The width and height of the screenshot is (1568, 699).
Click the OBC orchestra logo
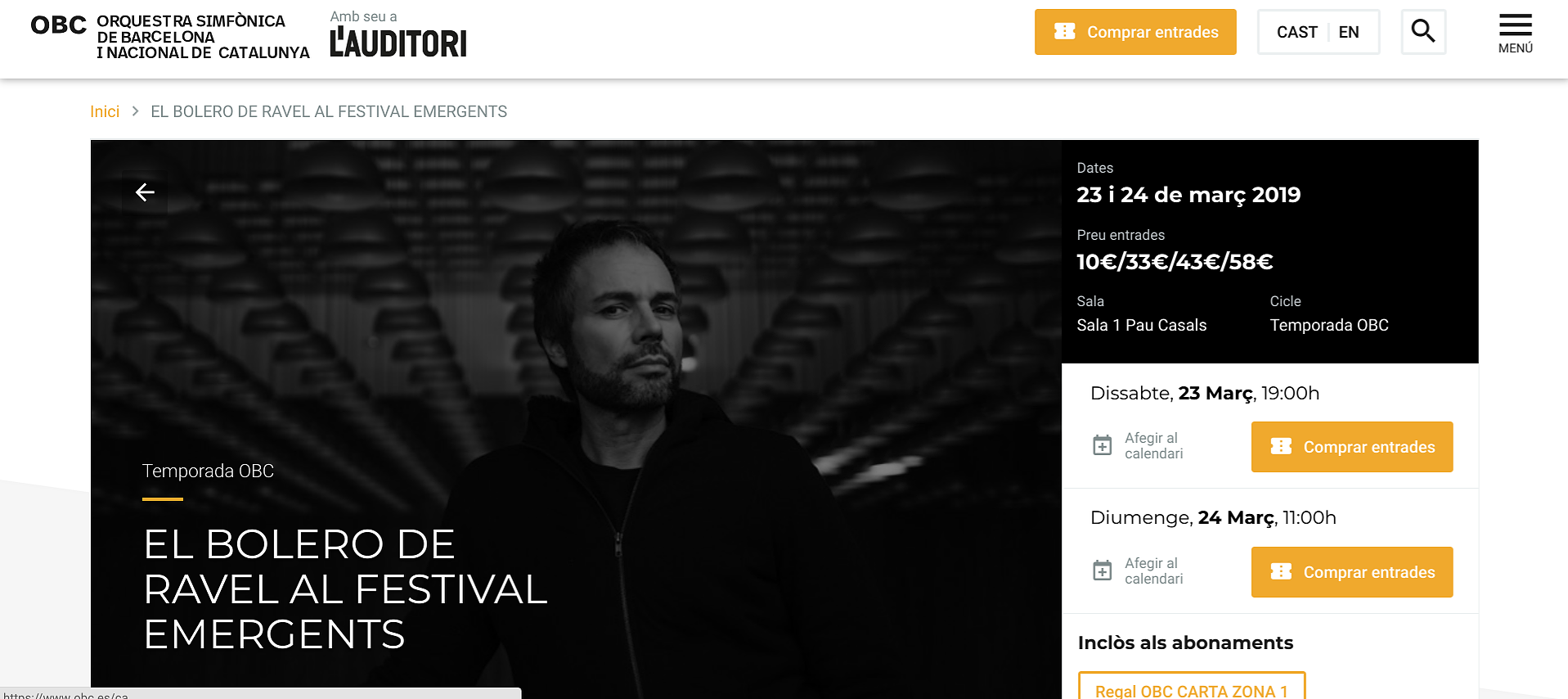[170, 37]
